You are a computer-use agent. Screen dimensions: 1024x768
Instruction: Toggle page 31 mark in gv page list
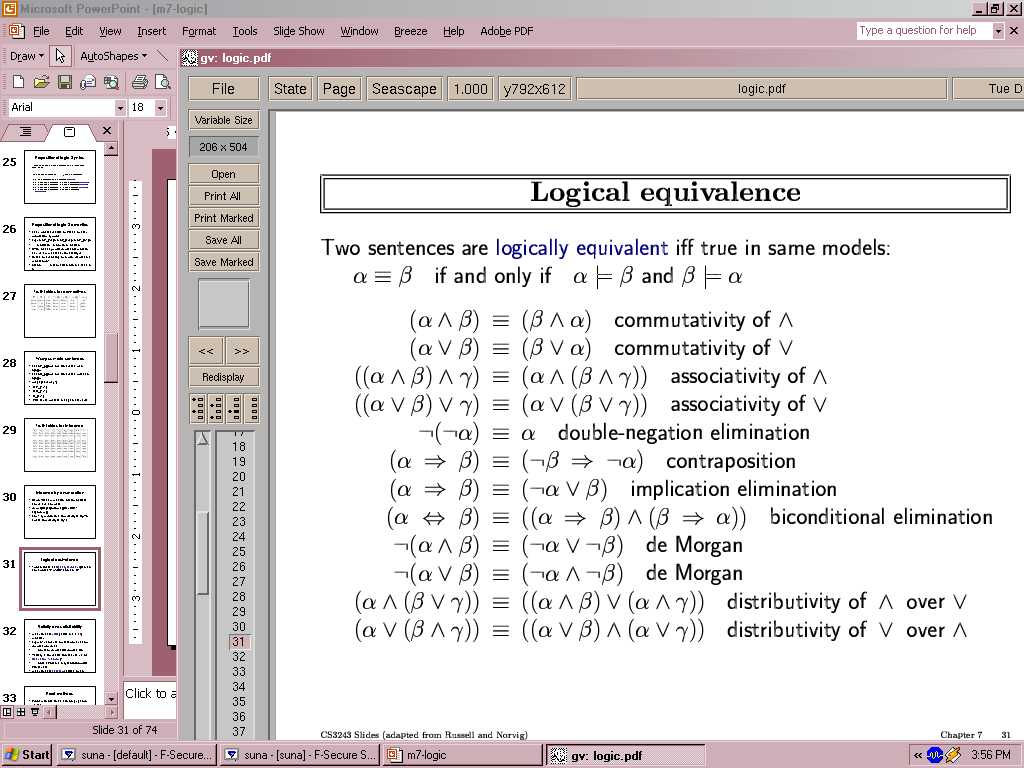(239, 642)
